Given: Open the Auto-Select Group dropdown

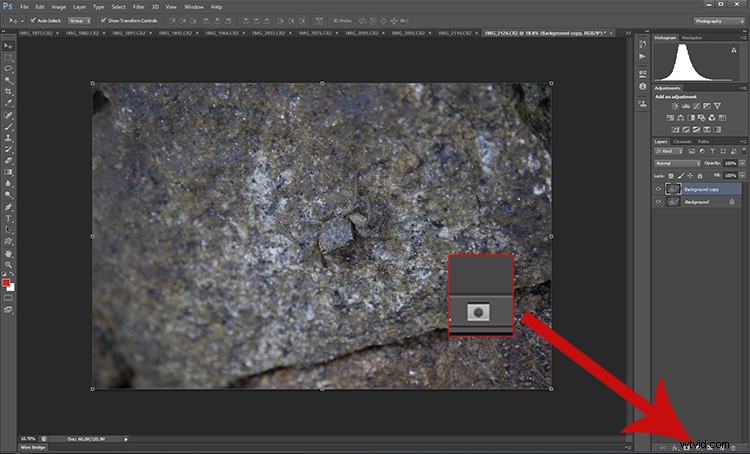Looking at the screenshot, I should click(79, 21).
